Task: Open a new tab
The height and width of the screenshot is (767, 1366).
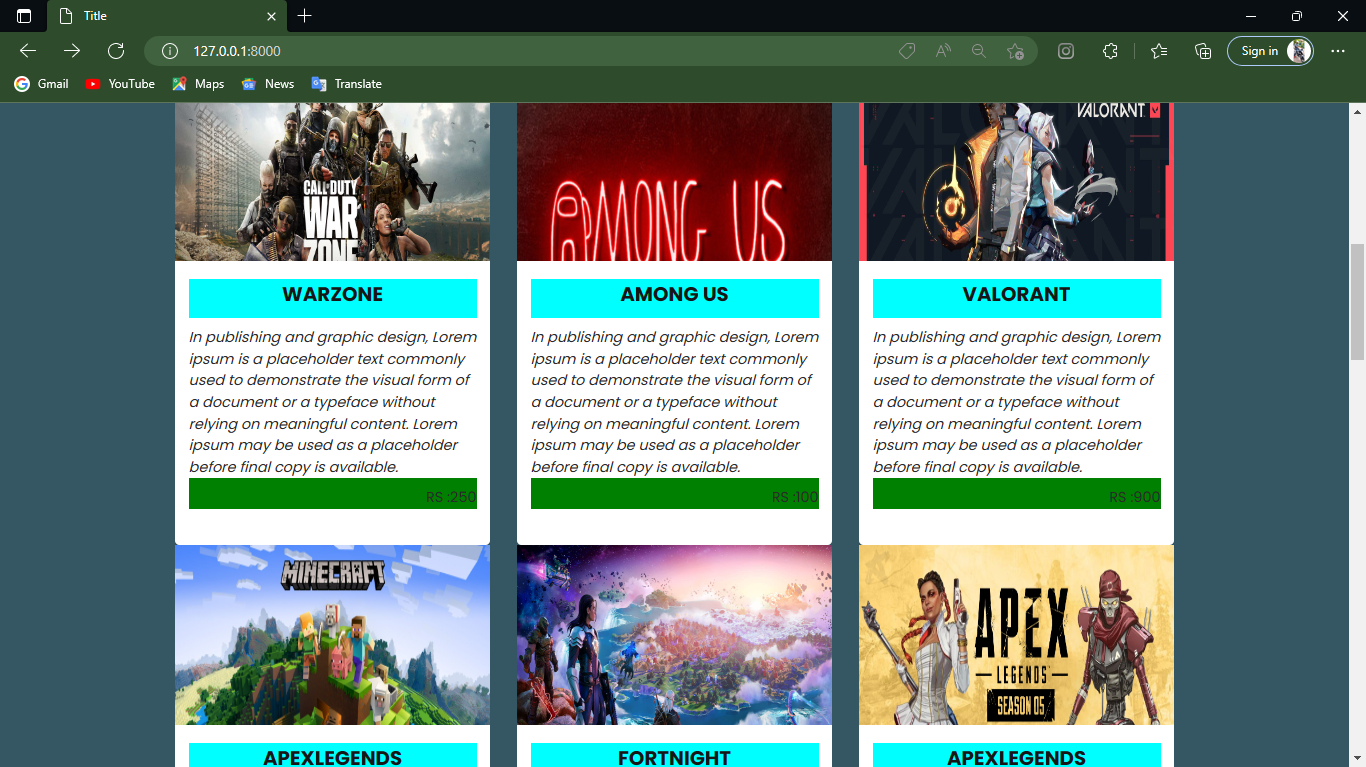Action: (x=305, y=16)
